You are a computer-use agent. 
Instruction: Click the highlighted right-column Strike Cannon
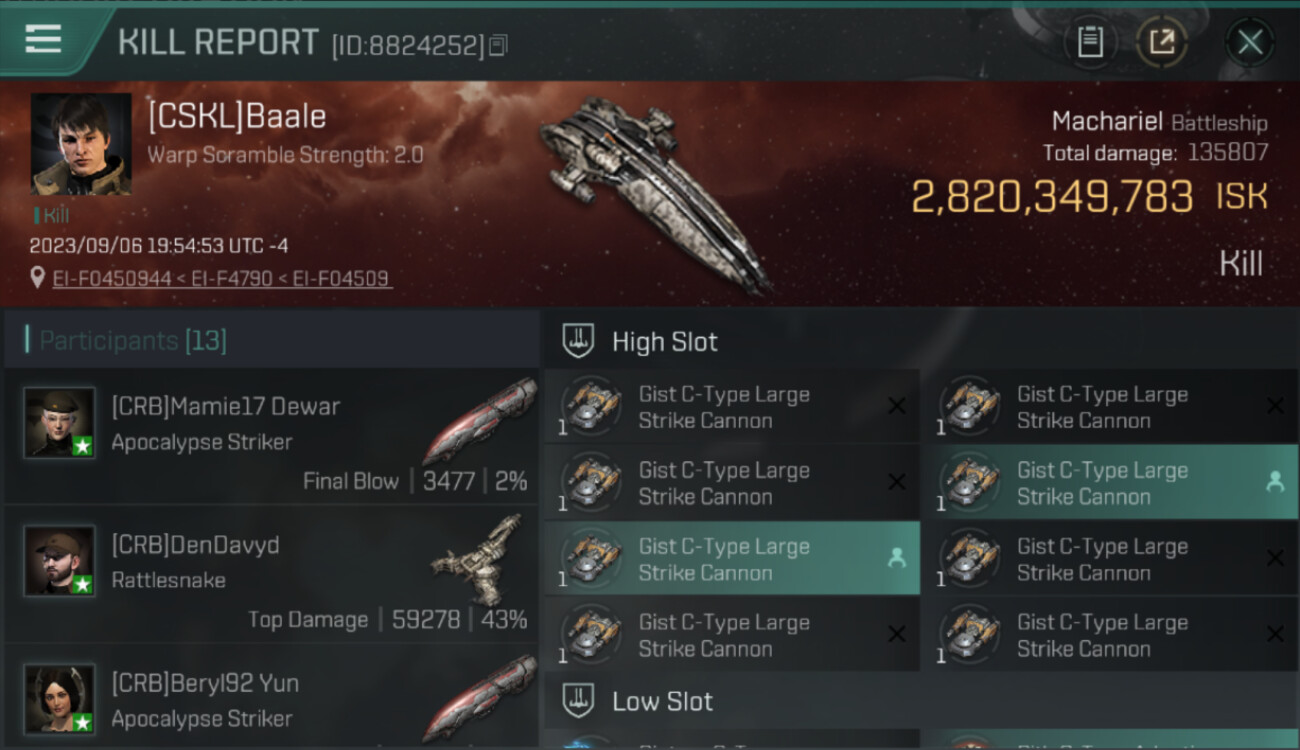[1109, 482]
